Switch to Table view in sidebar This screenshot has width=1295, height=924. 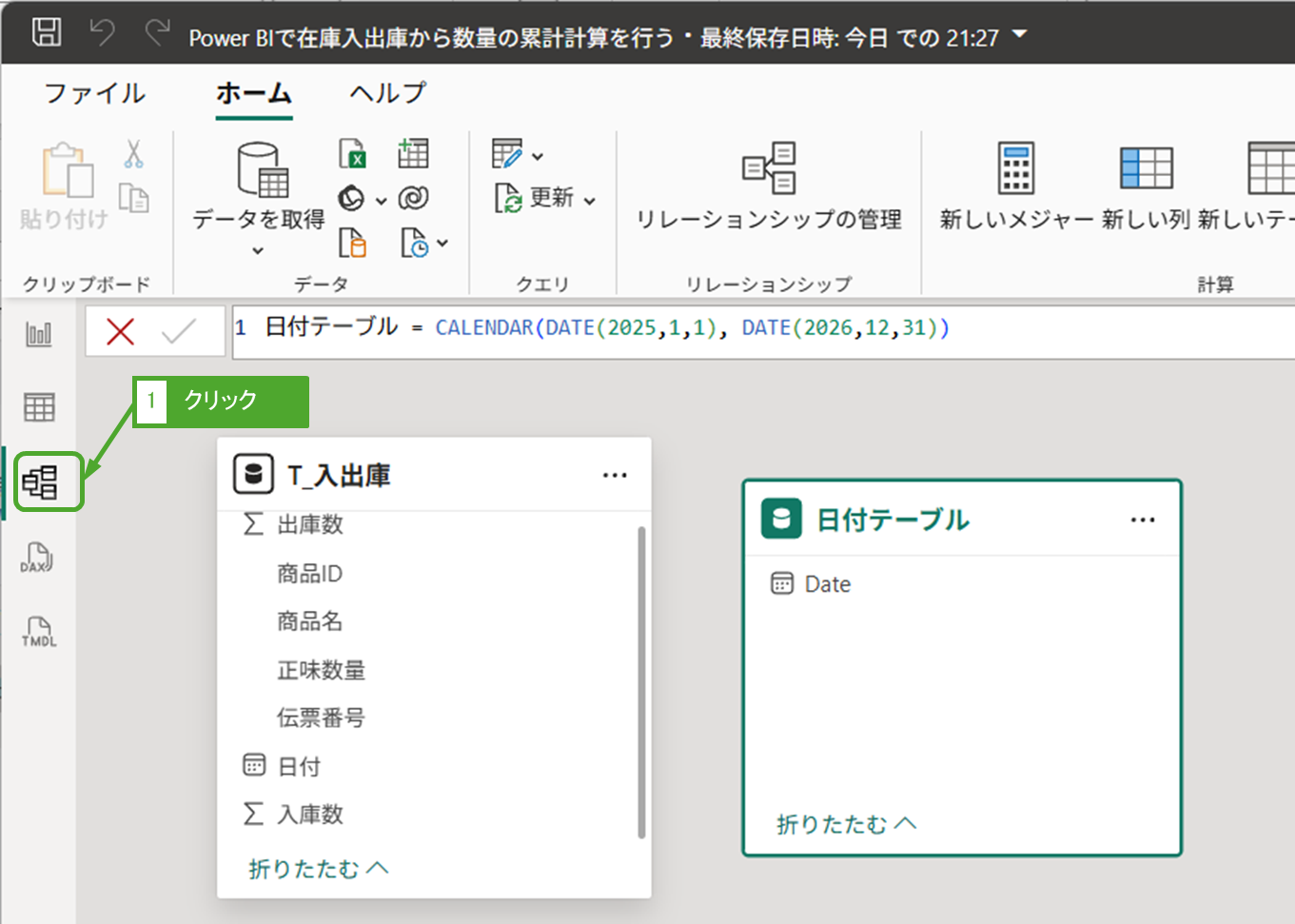(39, 407)
